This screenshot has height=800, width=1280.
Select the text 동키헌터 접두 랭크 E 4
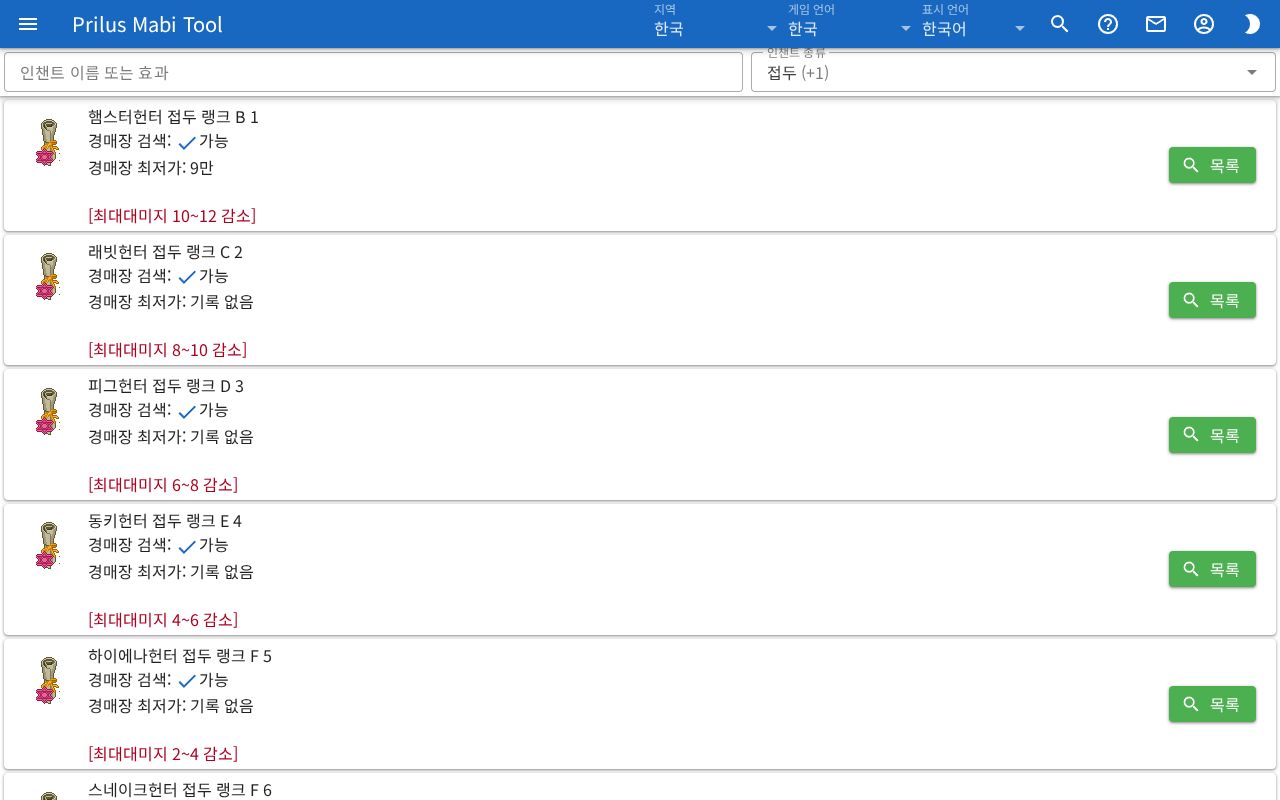coord(165,521)
